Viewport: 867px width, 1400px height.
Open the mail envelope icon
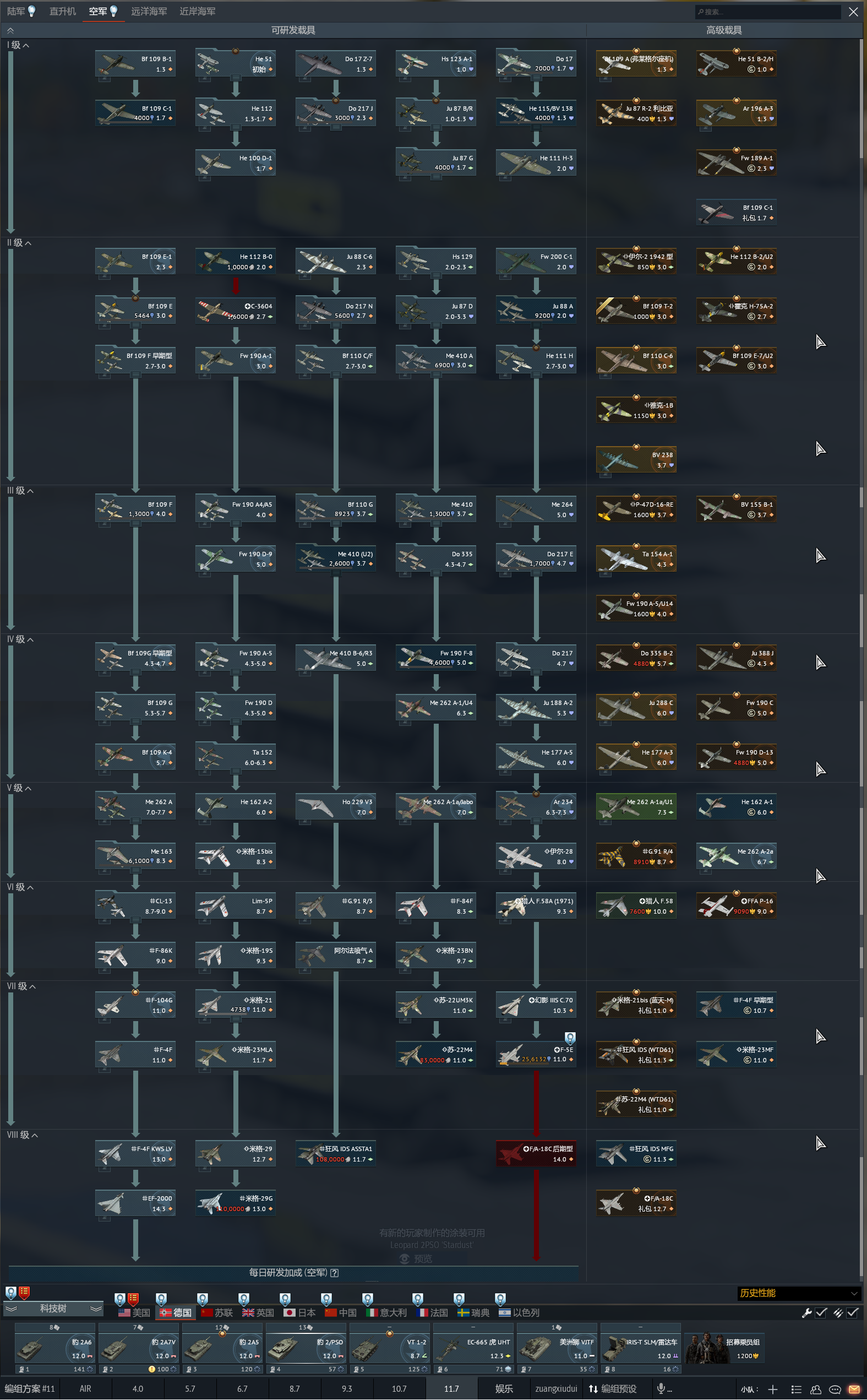click(x=854, y=1389)
